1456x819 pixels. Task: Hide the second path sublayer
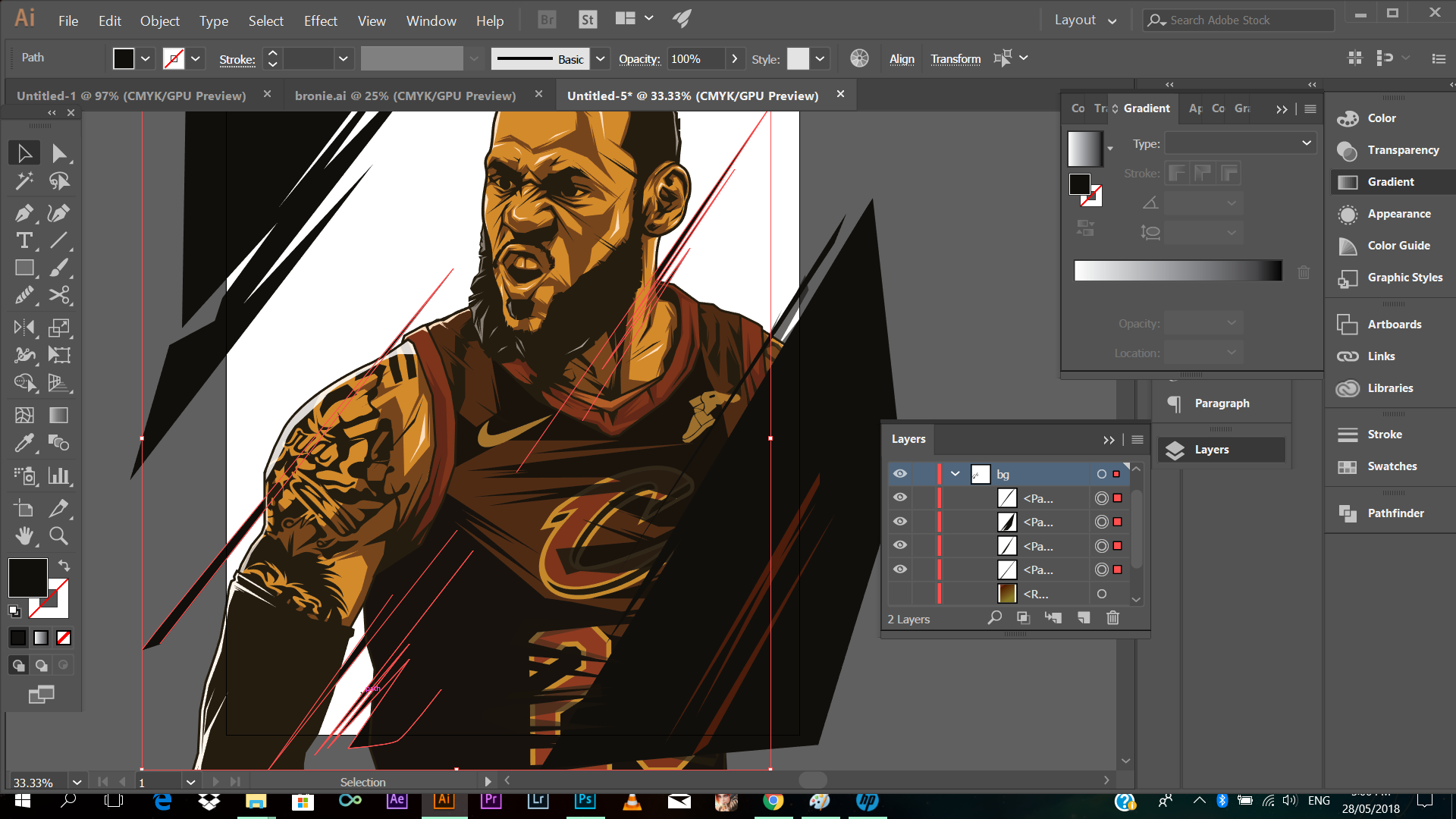(900, 522)
